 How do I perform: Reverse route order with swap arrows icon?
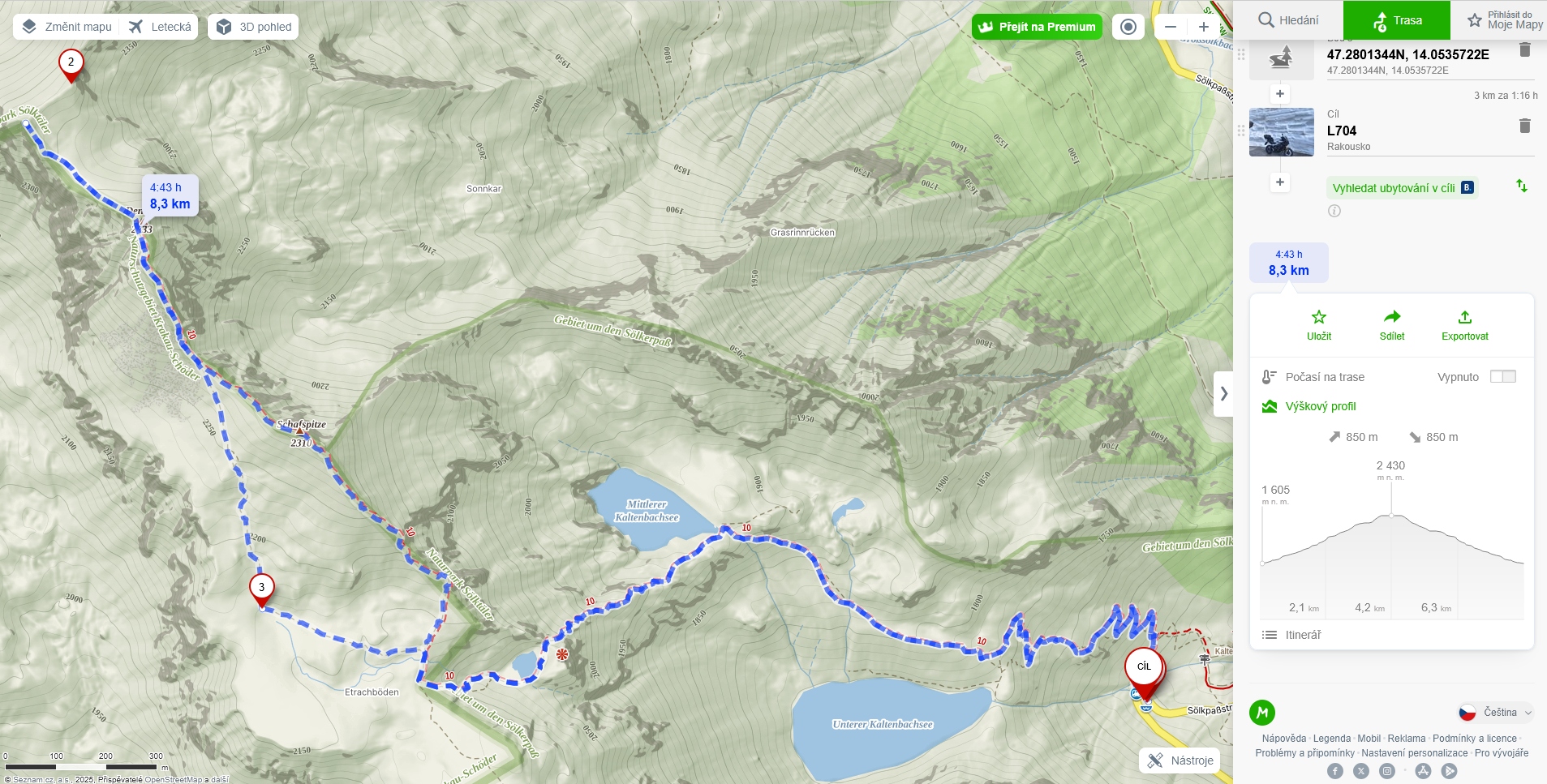pyautogui.click(x=1522, y=186)
